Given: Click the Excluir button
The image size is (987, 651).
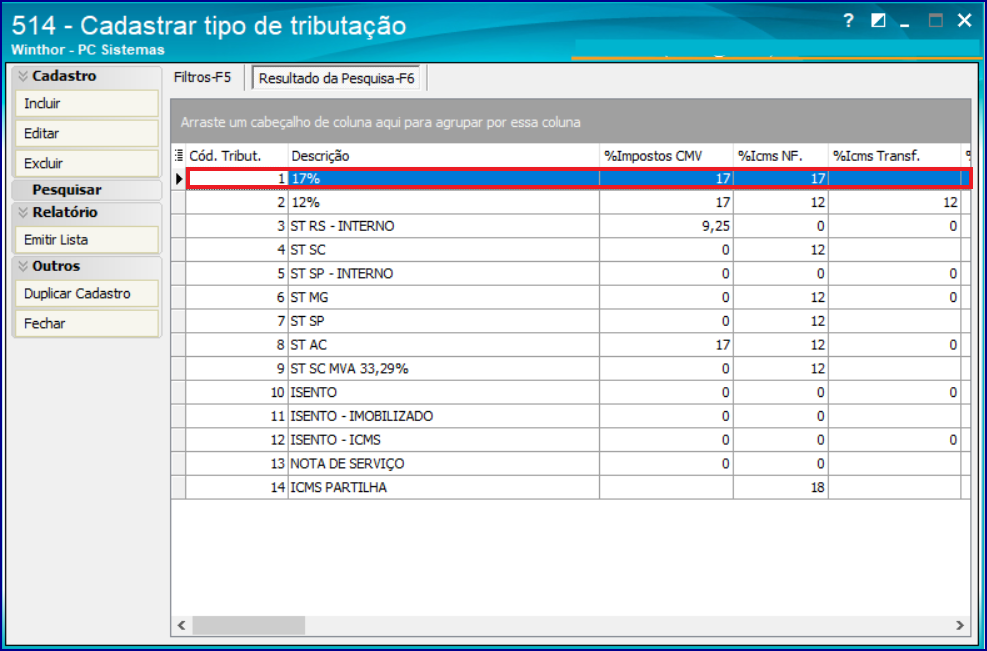Looking at the screenshot, I should pos(86,164).
